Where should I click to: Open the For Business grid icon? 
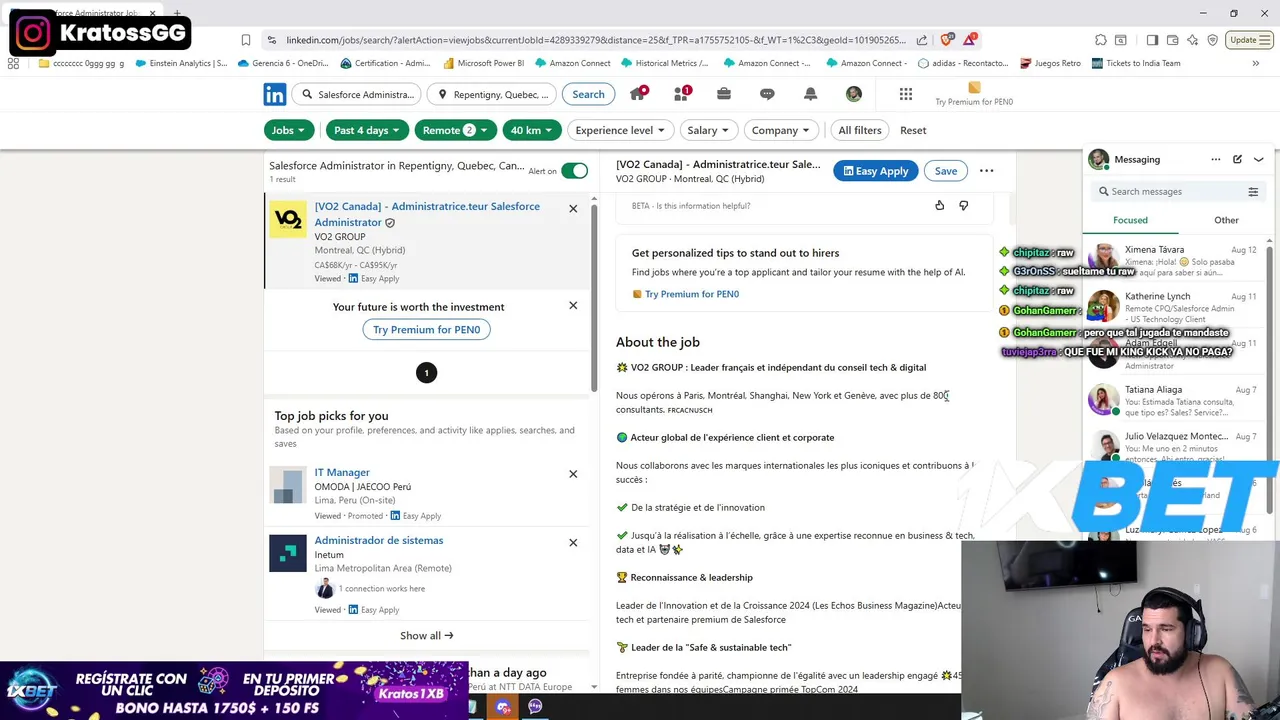[x=906, y=94]
